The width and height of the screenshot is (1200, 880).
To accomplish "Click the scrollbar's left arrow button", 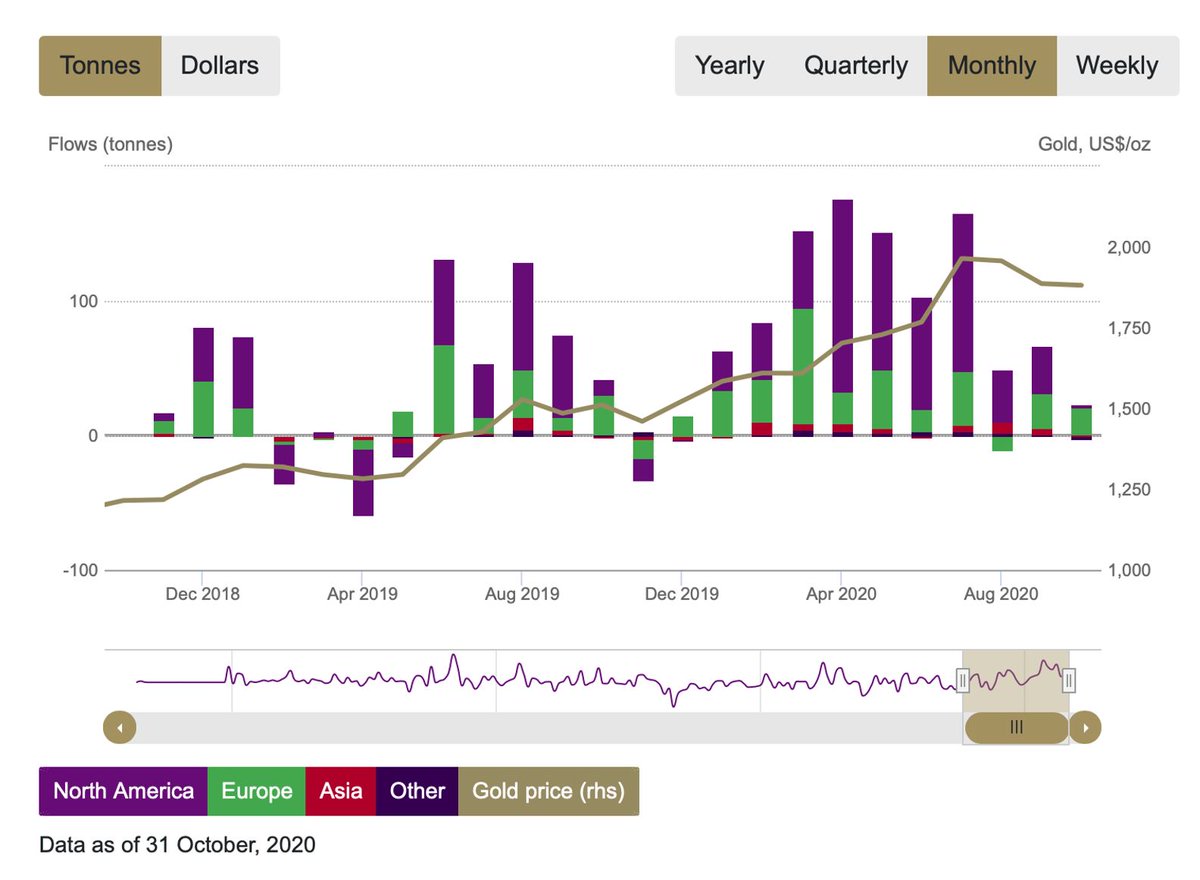I will [x=119, y=728].
